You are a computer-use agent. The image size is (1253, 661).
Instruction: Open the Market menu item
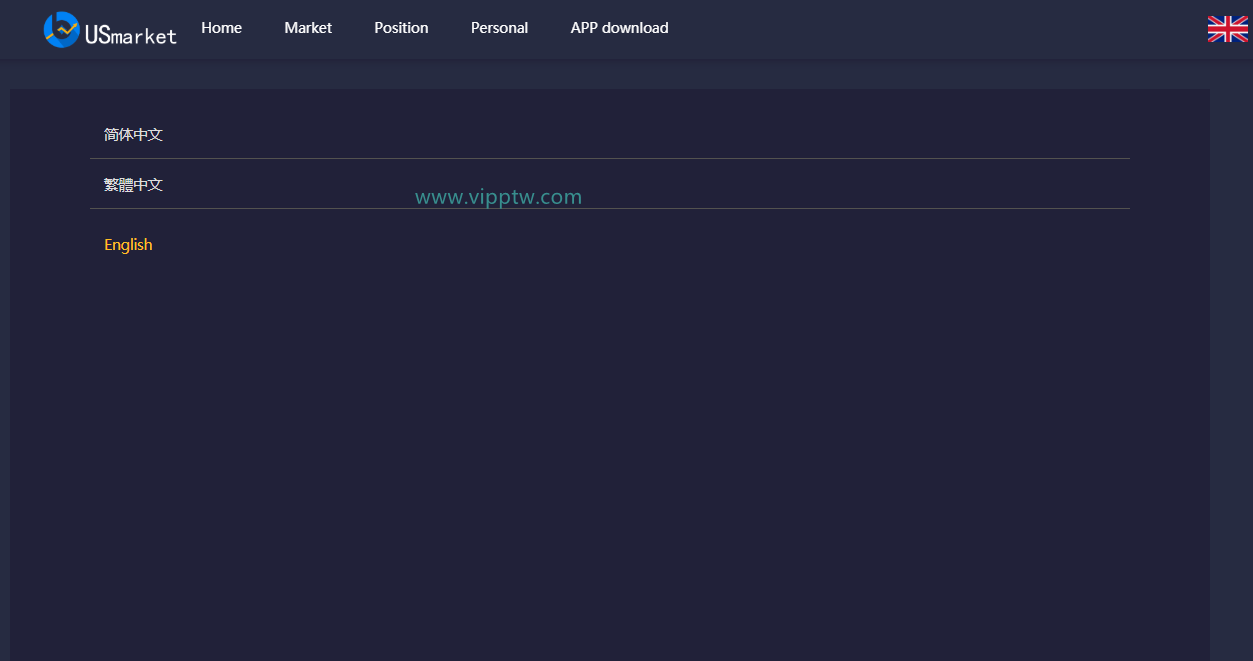pos(308,28)
